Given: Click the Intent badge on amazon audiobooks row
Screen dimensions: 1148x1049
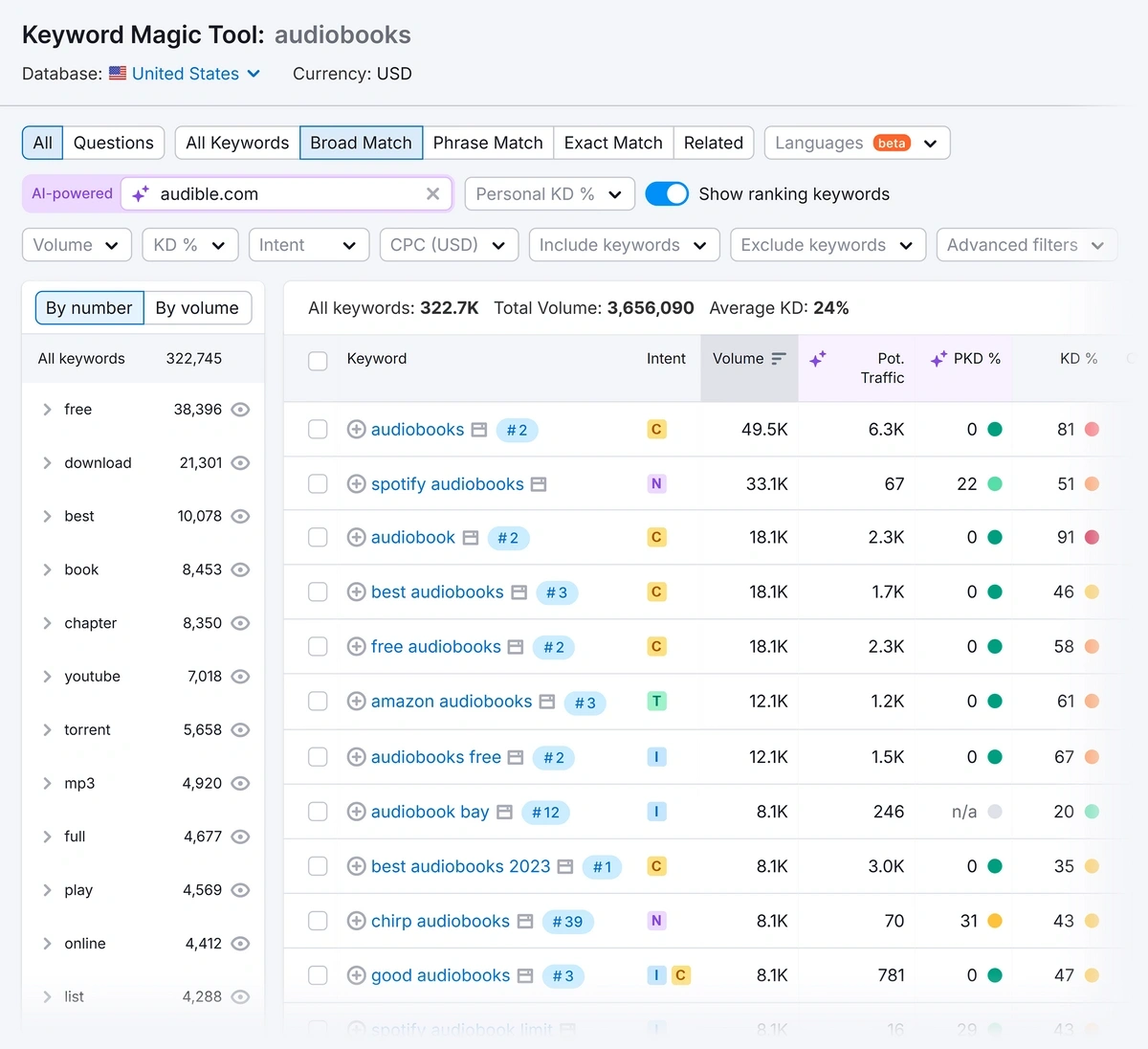Looking at the screenshot, I should tap(656, 701).
